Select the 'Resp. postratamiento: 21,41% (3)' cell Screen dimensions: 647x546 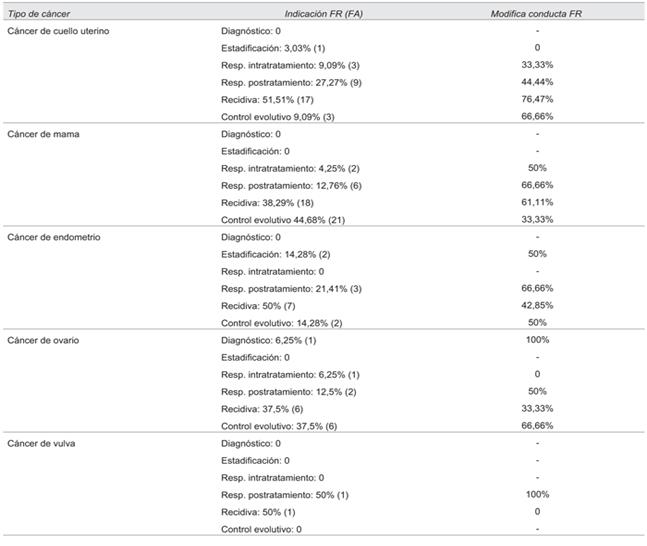click(x=291, y=288)
